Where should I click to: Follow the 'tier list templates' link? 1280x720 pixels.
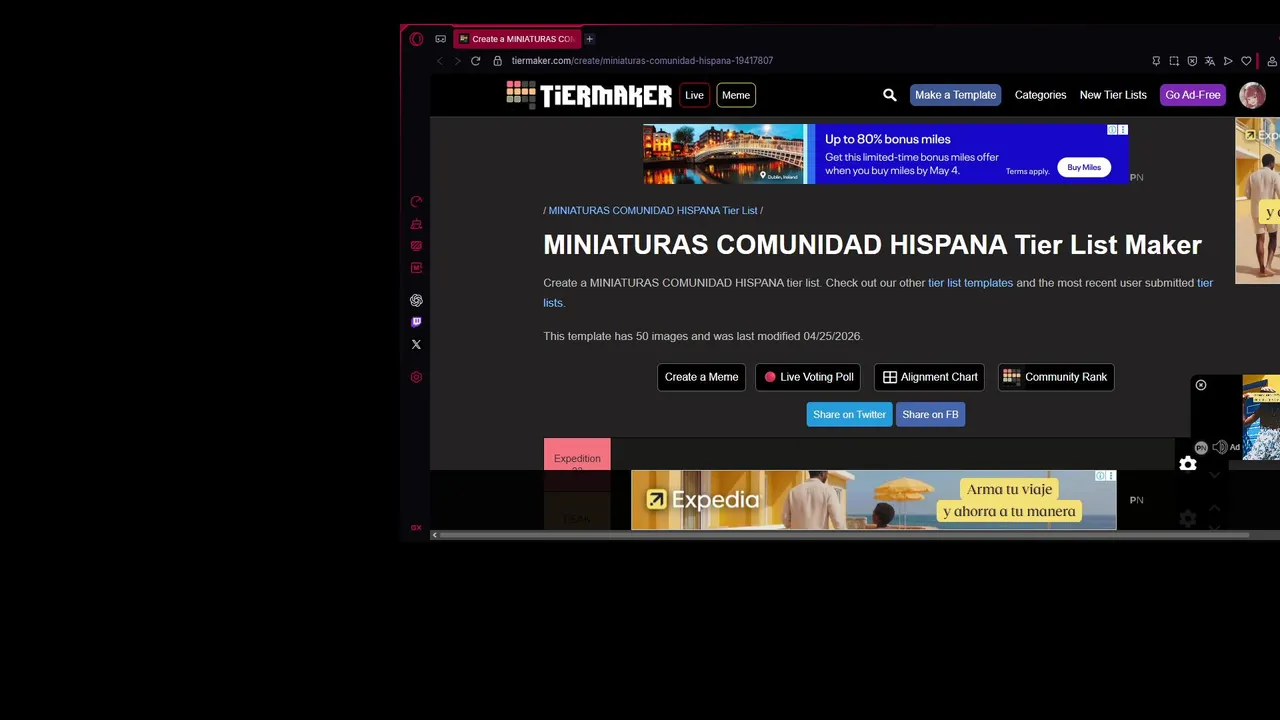click(970, 283)
